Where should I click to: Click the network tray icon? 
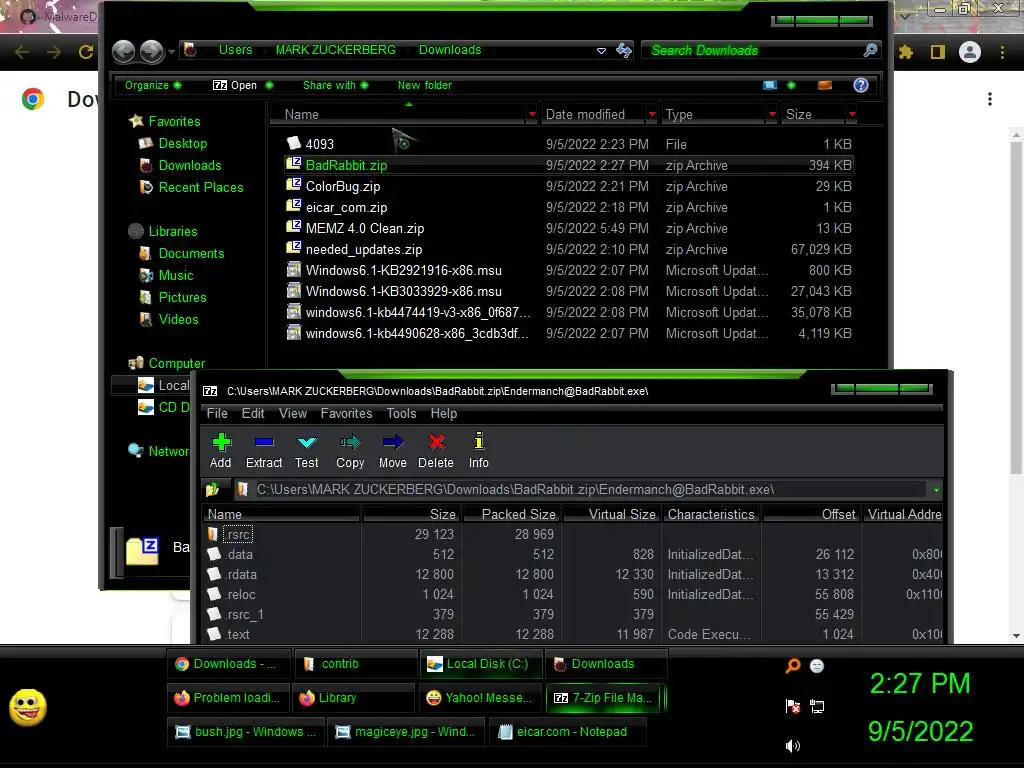pyautogui.click(x=817, y=706)
